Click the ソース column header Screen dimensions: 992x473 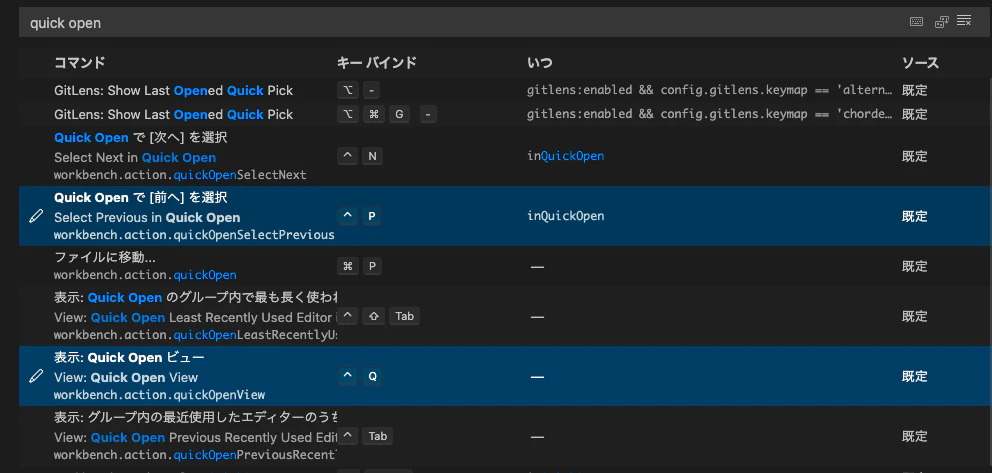[920, 63]
